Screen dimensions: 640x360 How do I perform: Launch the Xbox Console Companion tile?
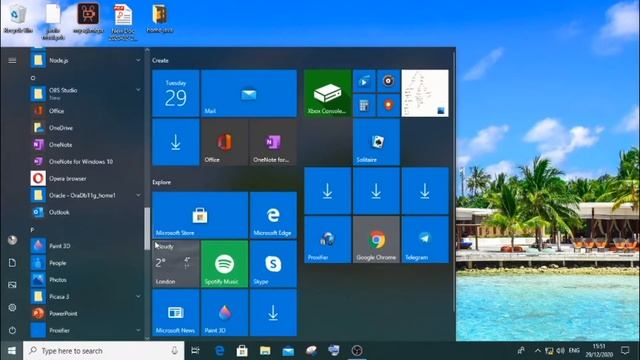(328, 93)
